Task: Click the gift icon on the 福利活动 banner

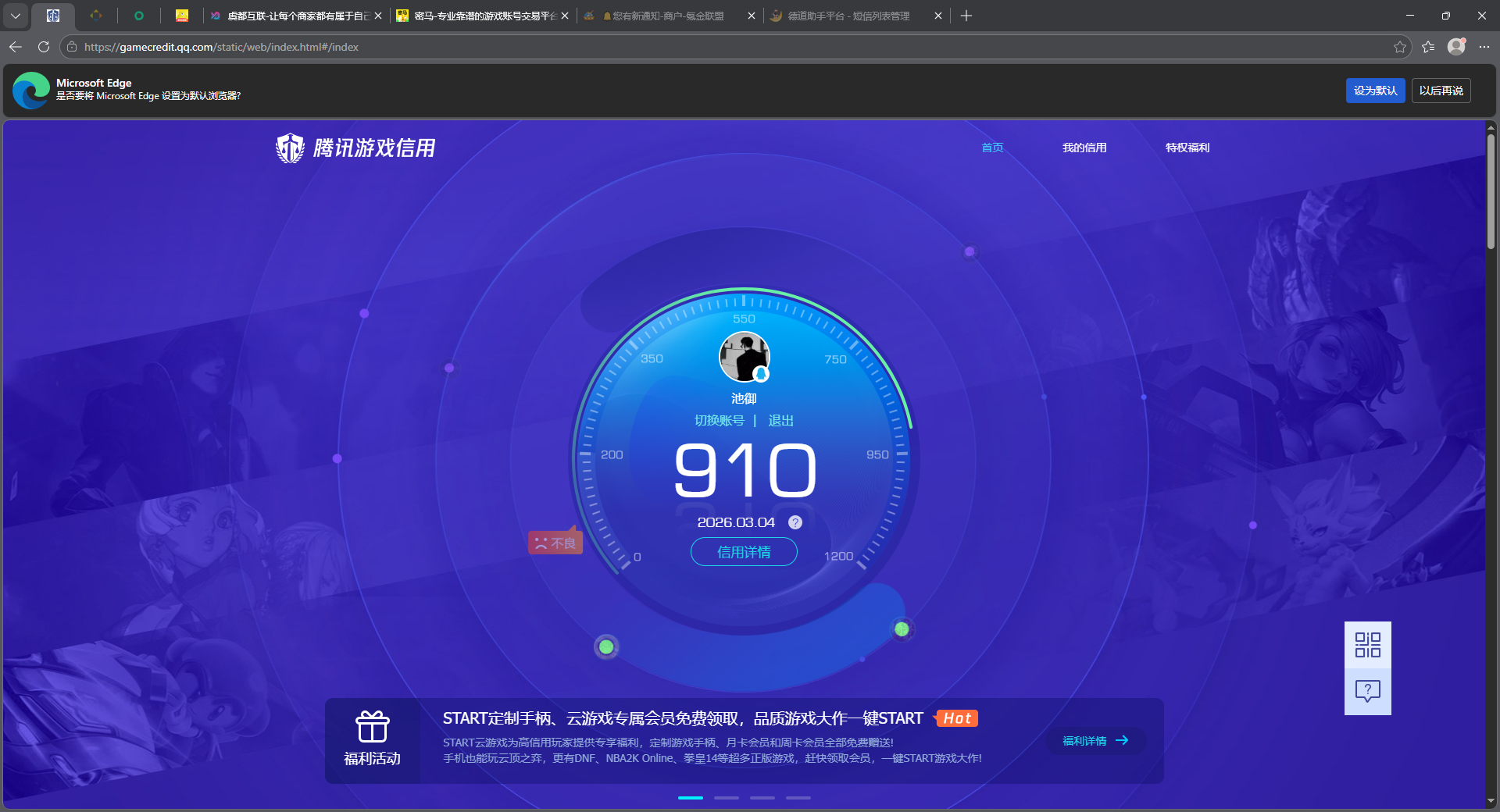Action: pos(373,728)
